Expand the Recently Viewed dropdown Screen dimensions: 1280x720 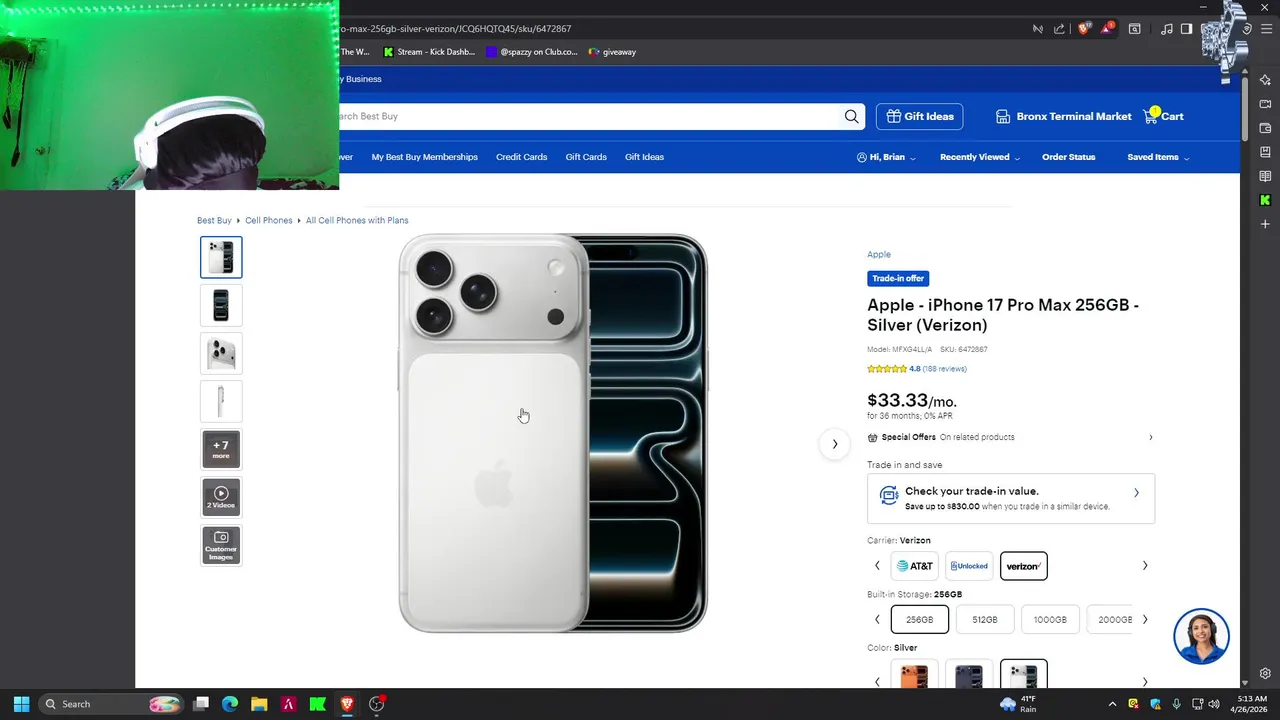(980, 157)
